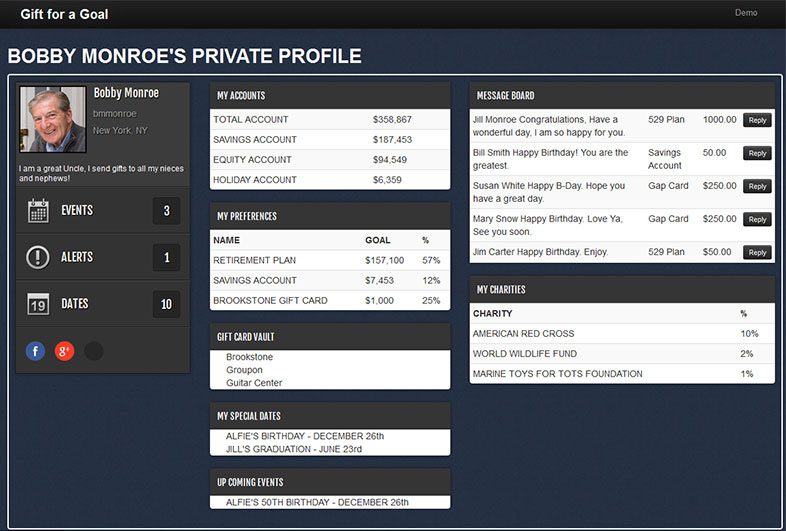The height and width of the screenshot is (531, 786).
Task: Click the Equity Account row
Action: pyautogui.click(x=330, y=159)
